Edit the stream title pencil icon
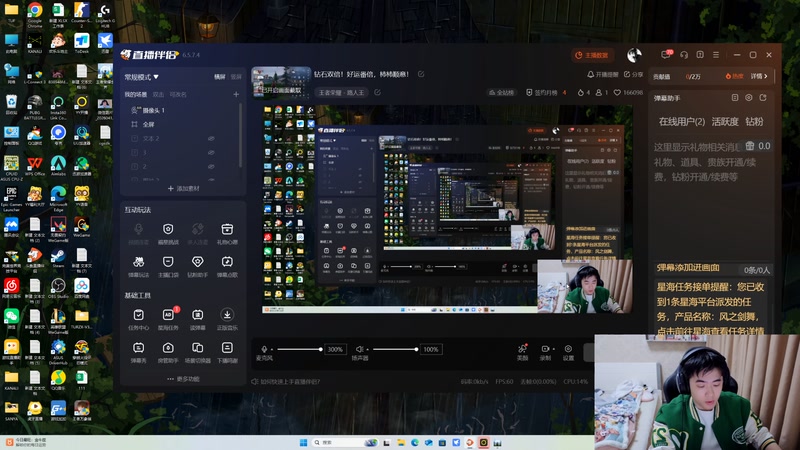The height and width of the screenshot is (450, 800). (421, 74)
